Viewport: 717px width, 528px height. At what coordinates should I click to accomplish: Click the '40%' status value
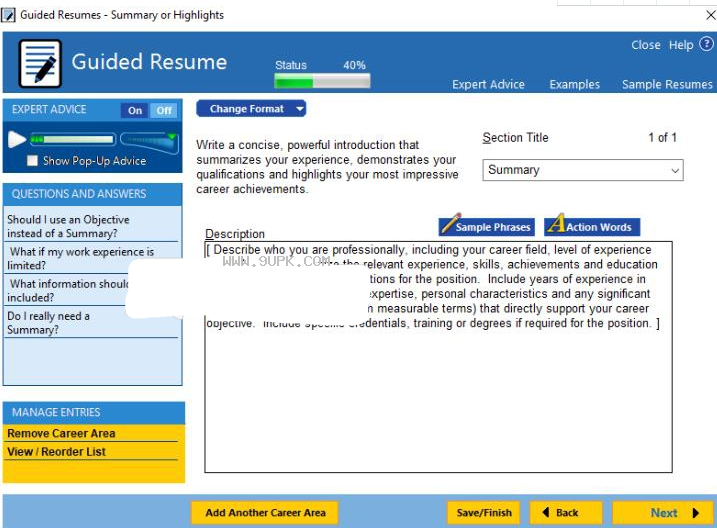[x=354, y=65]
